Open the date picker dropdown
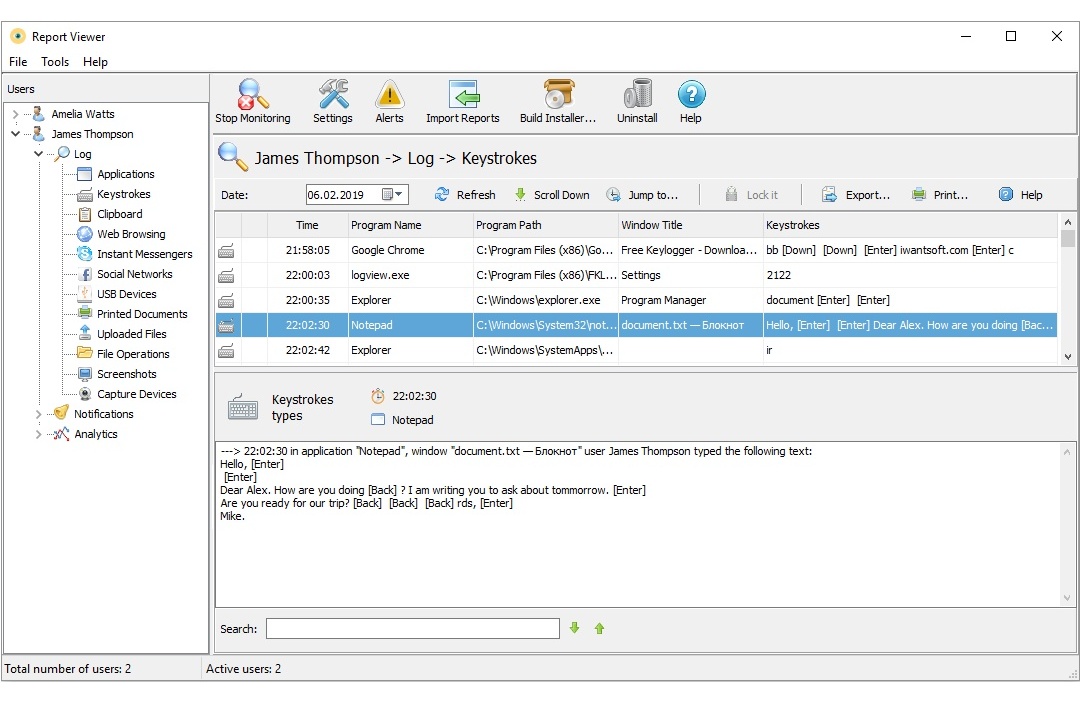 396,194
